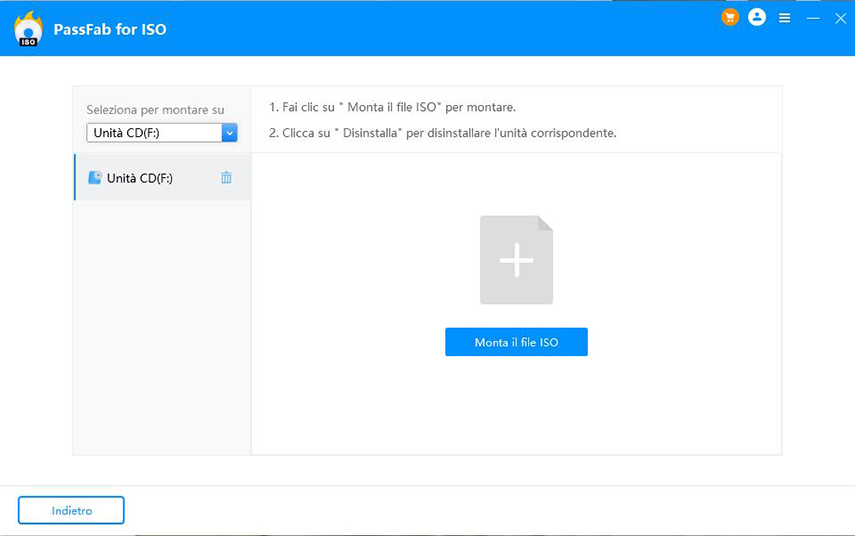Open the shopping cart purchase icon

point(730,18)
